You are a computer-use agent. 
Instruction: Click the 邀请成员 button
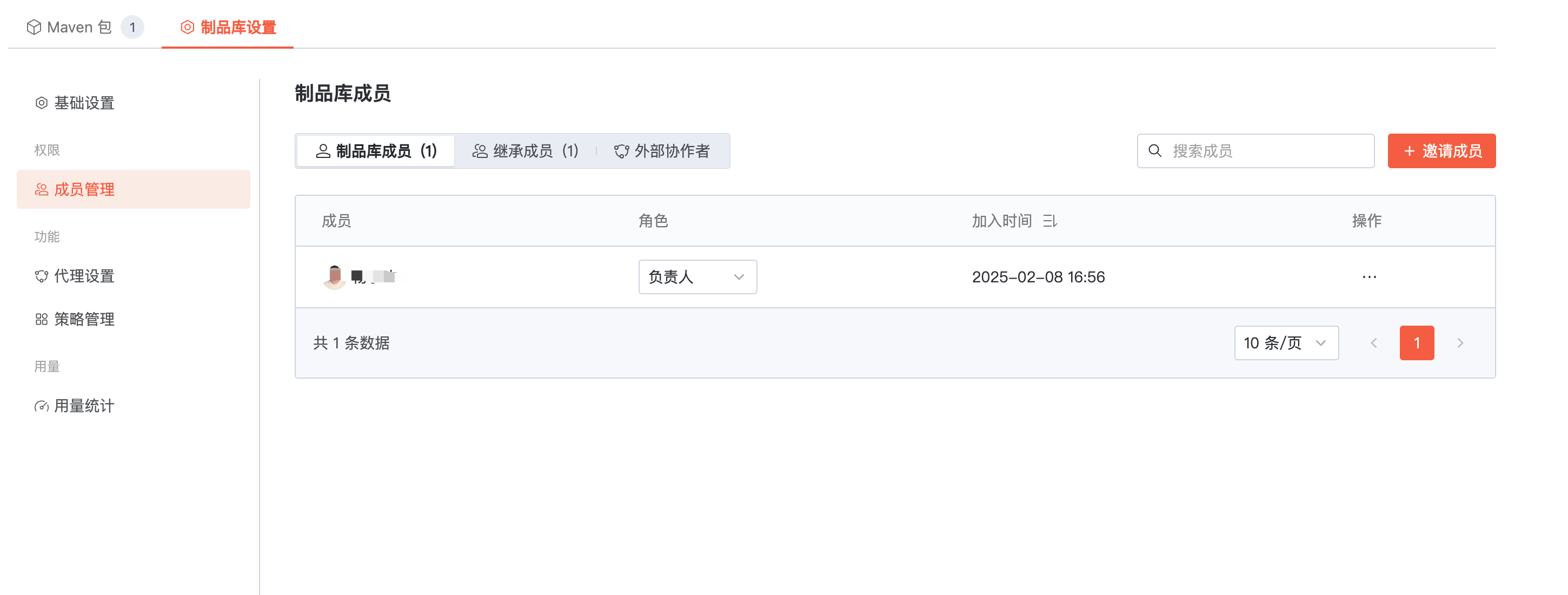pyautogui.click(x=1441, y=151)
